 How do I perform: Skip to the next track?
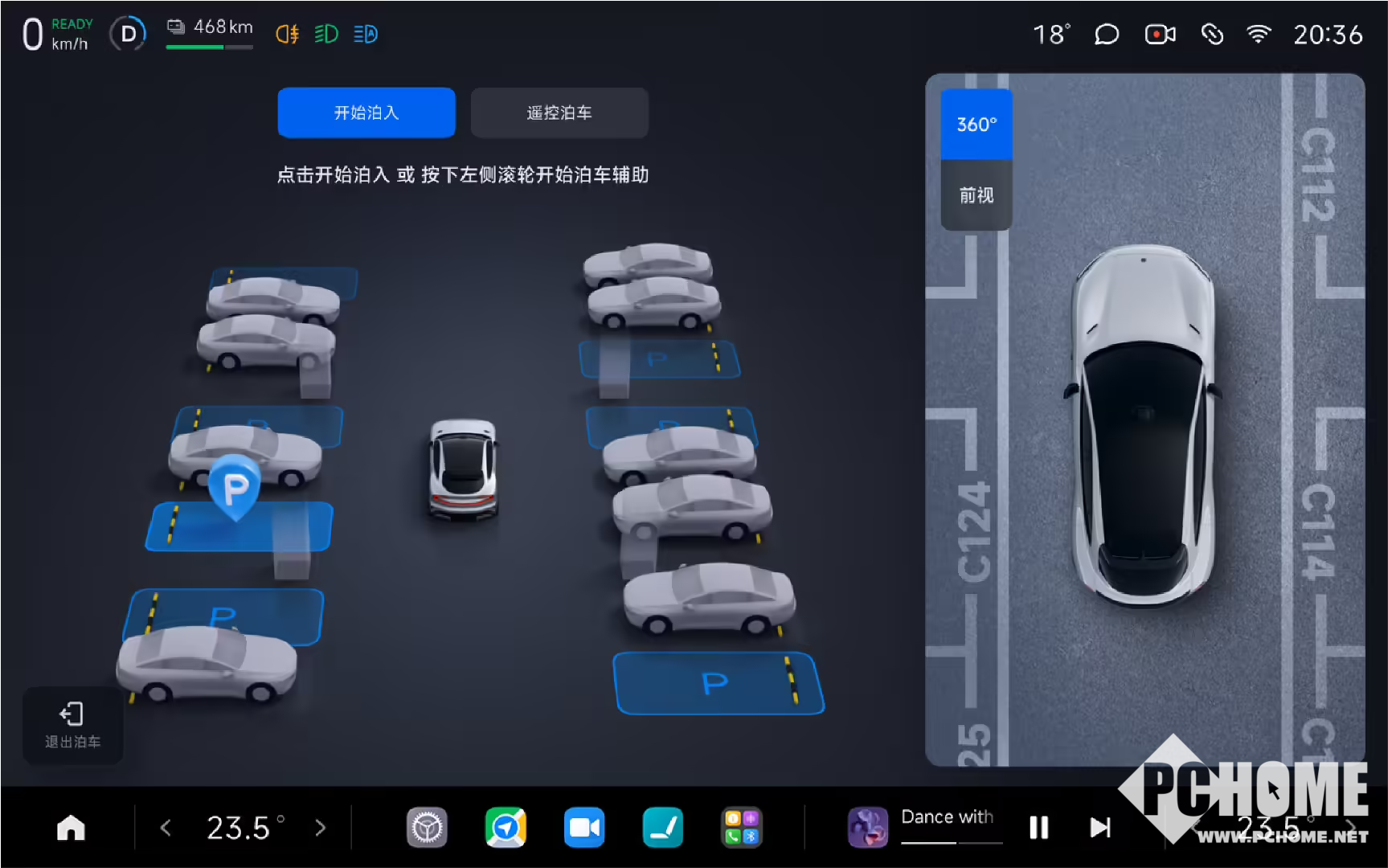(1099, 827)
